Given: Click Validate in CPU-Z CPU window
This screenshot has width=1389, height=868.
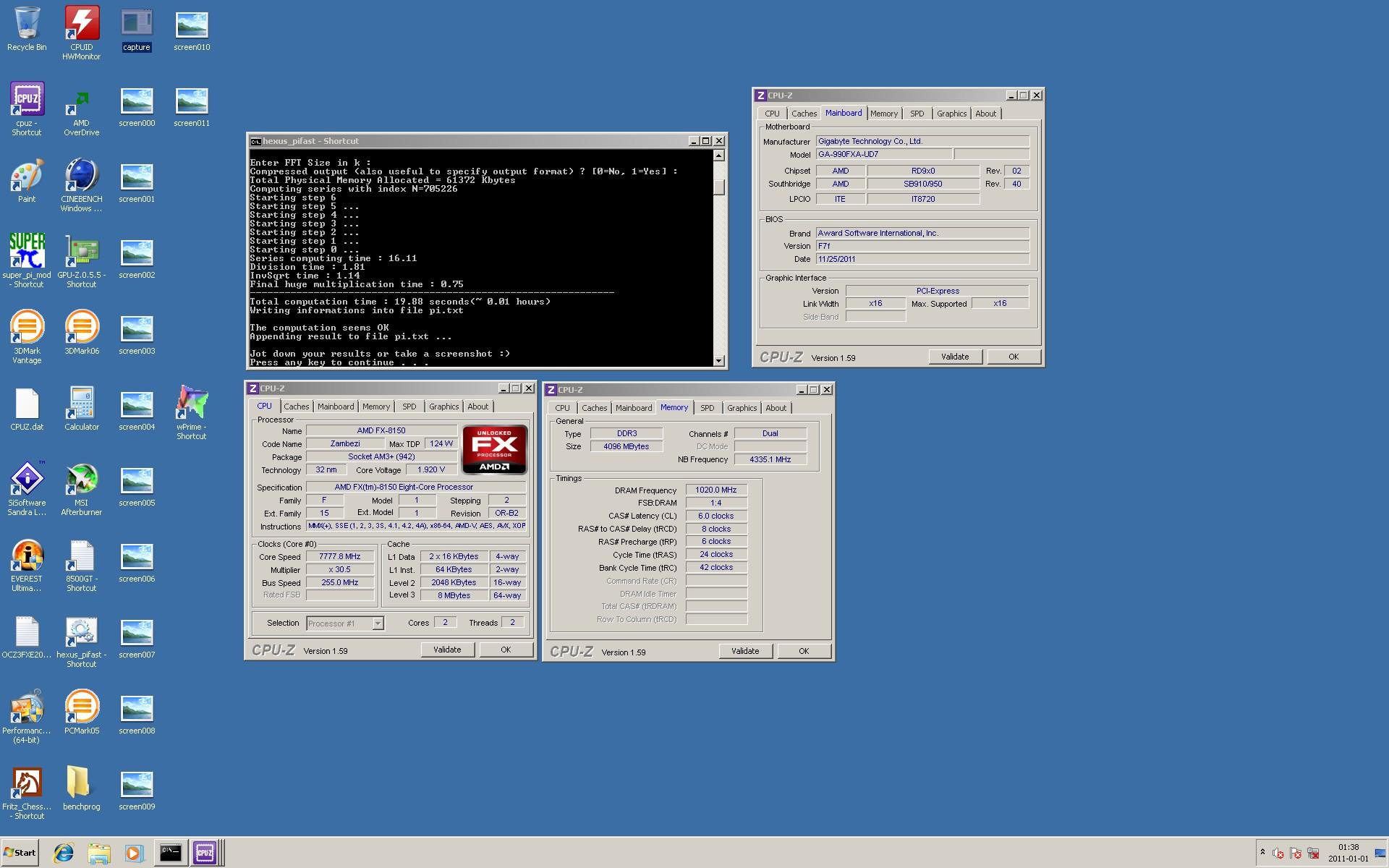Looking at the screenshot, I should tap(447, 650).
